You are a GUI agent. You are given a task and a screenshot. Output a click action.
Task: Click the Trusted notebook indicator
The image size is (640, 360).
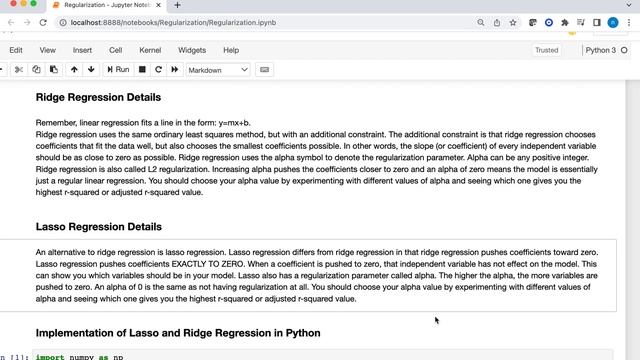click(547, 50)
